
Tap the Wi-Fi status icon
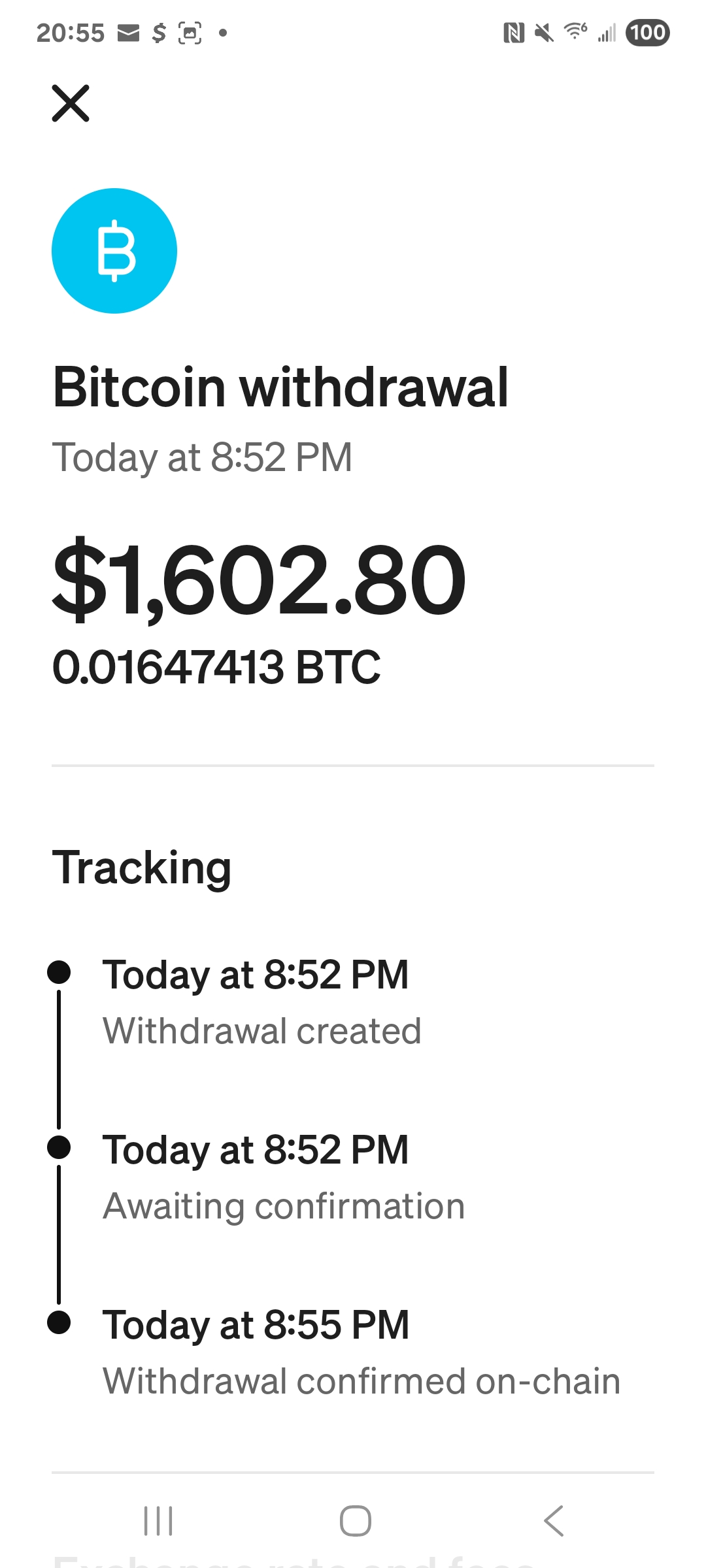pos(575,31)
